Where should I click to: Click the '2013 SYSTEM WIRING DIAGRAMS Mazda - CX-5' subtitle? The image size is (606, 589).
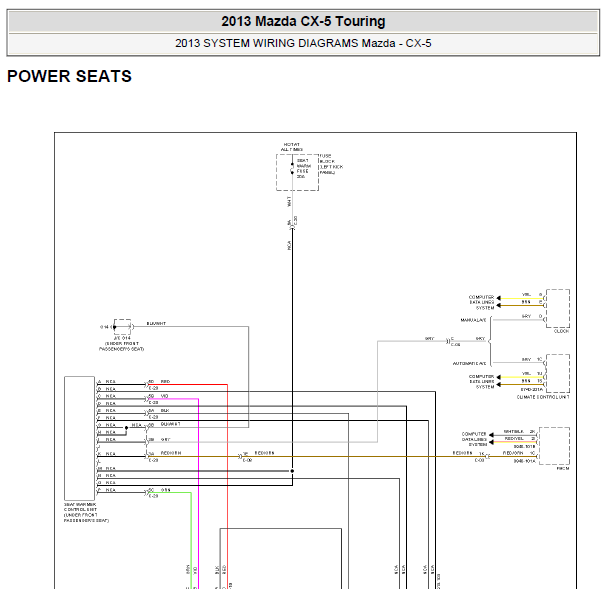(x=303, y=43)
